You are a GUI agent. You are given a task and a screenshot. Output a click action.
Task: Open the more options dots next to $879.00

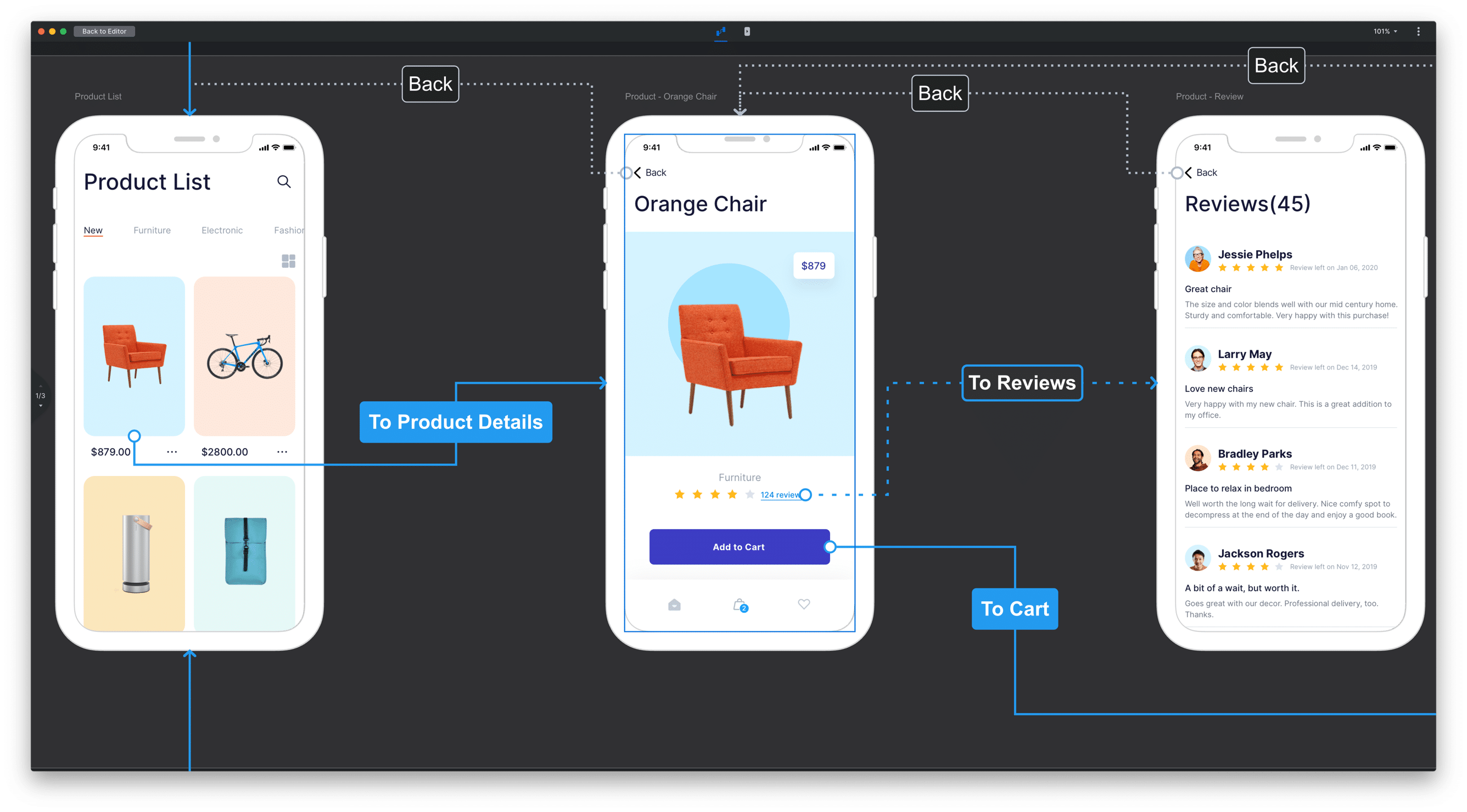click(172, 451)
